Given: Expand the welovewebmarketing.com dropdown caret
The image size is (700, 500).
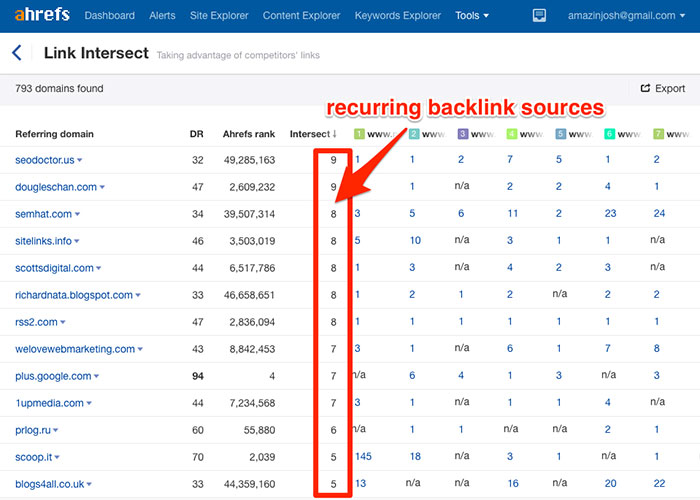Looking at the screenshot, I should tap(140, 349).
